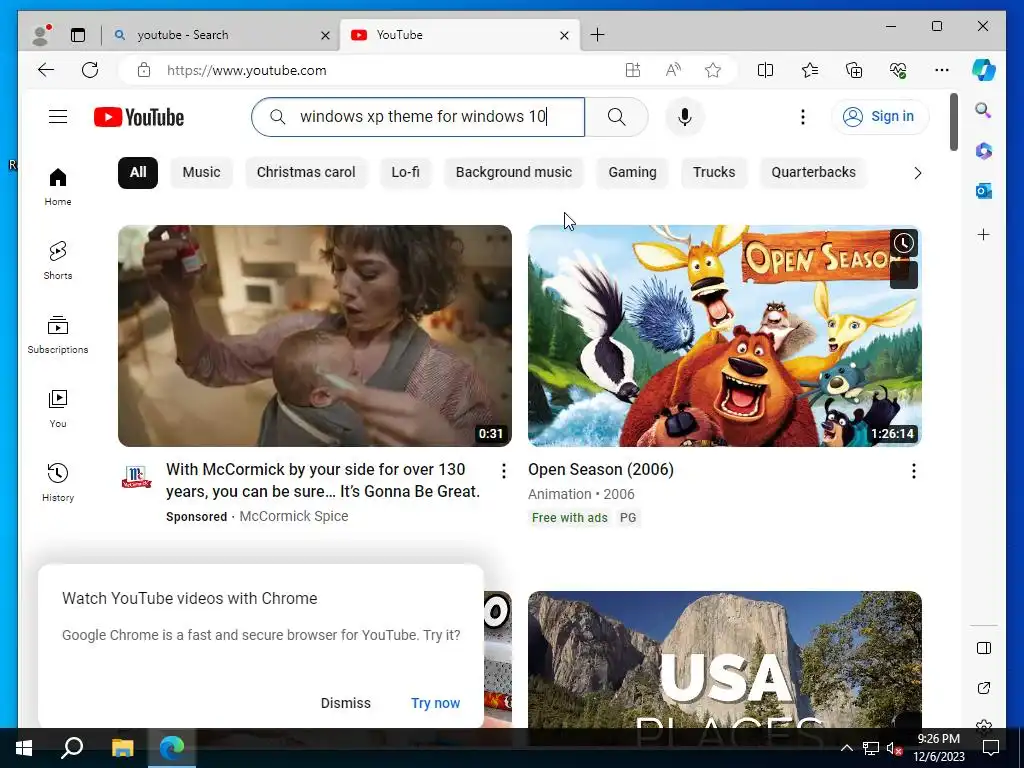
Task: Click the McCormick Spice channel name
Action: tap(294, 516)
